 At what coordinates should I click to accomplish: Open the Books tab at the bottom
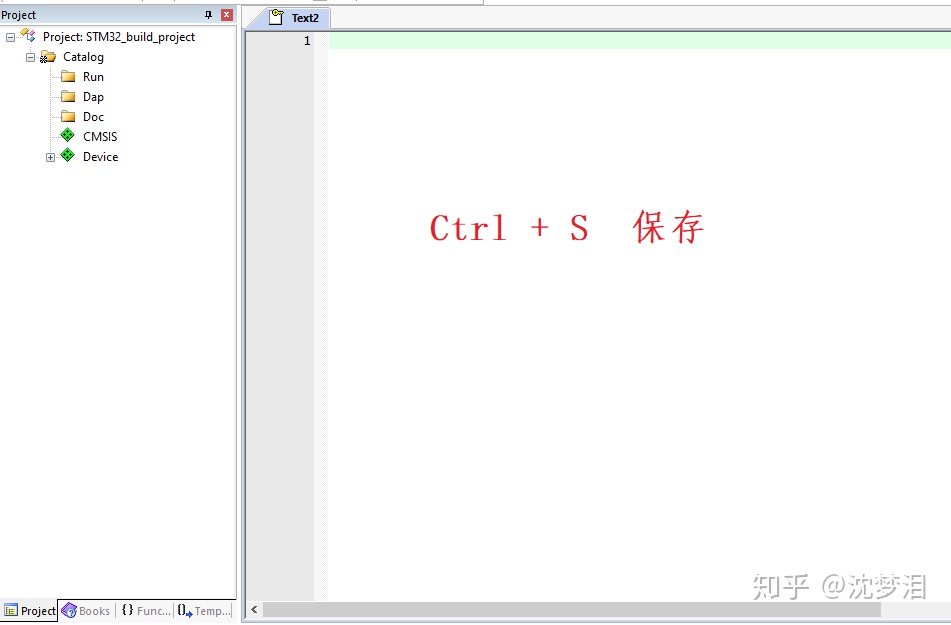pyautogui.click(x=87, y=610)
